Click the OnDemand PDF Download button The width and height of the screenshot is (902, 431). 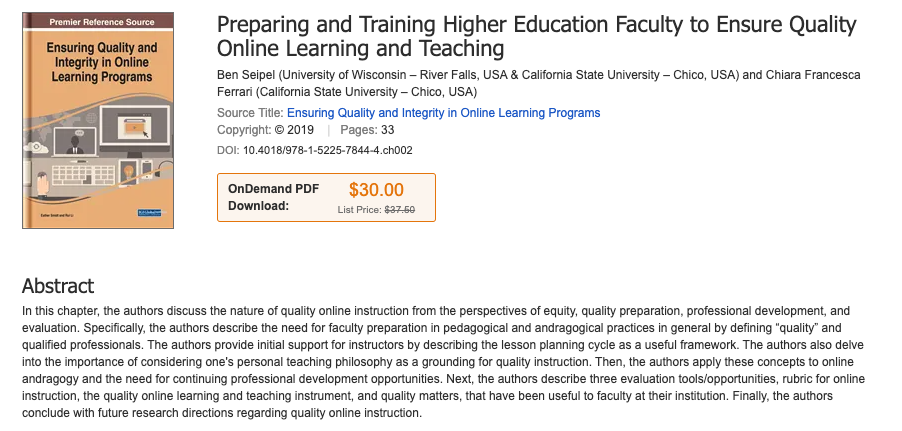[x=274, y=197]
